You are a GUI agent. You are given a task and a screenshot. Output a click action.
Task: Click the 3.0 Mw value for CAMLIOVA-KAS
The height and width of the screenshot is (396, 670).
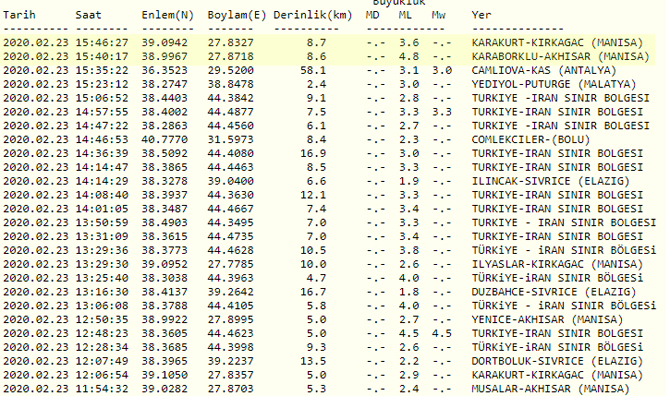click(442, 70)
